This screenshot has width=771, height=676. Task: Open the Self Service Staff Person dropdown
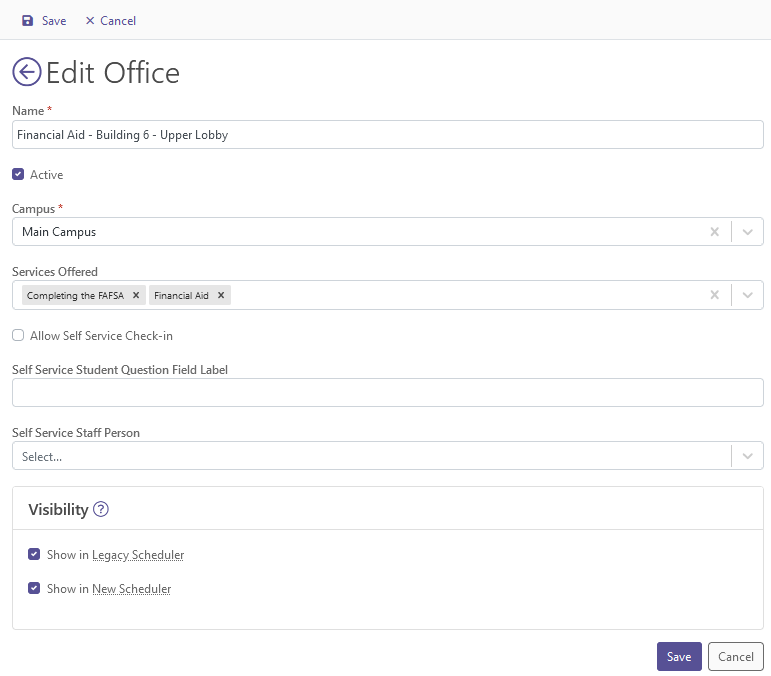pos(387,456)
